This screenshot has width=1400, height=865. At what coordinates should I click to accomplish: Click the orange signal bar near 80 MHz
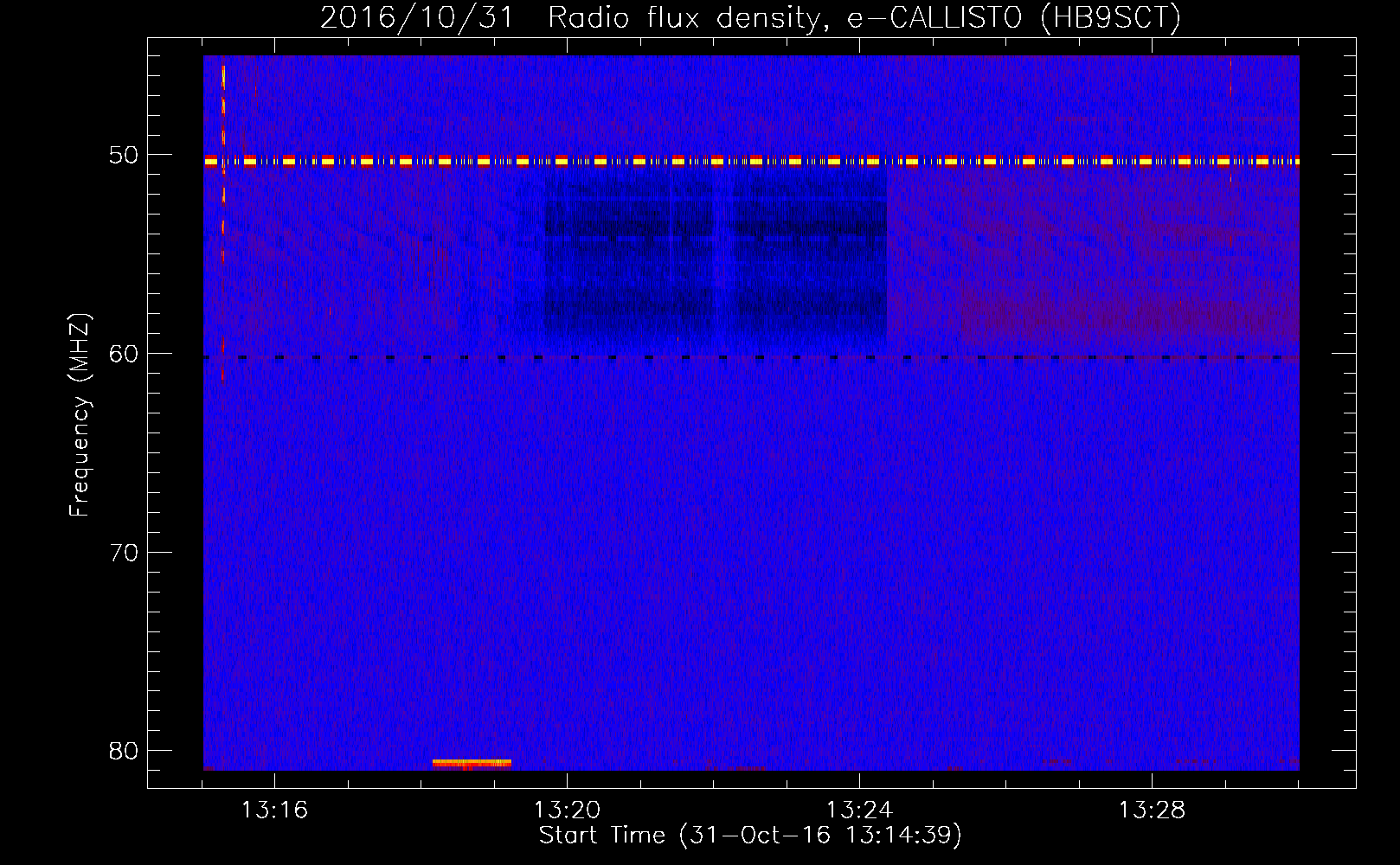click(472, 763)
